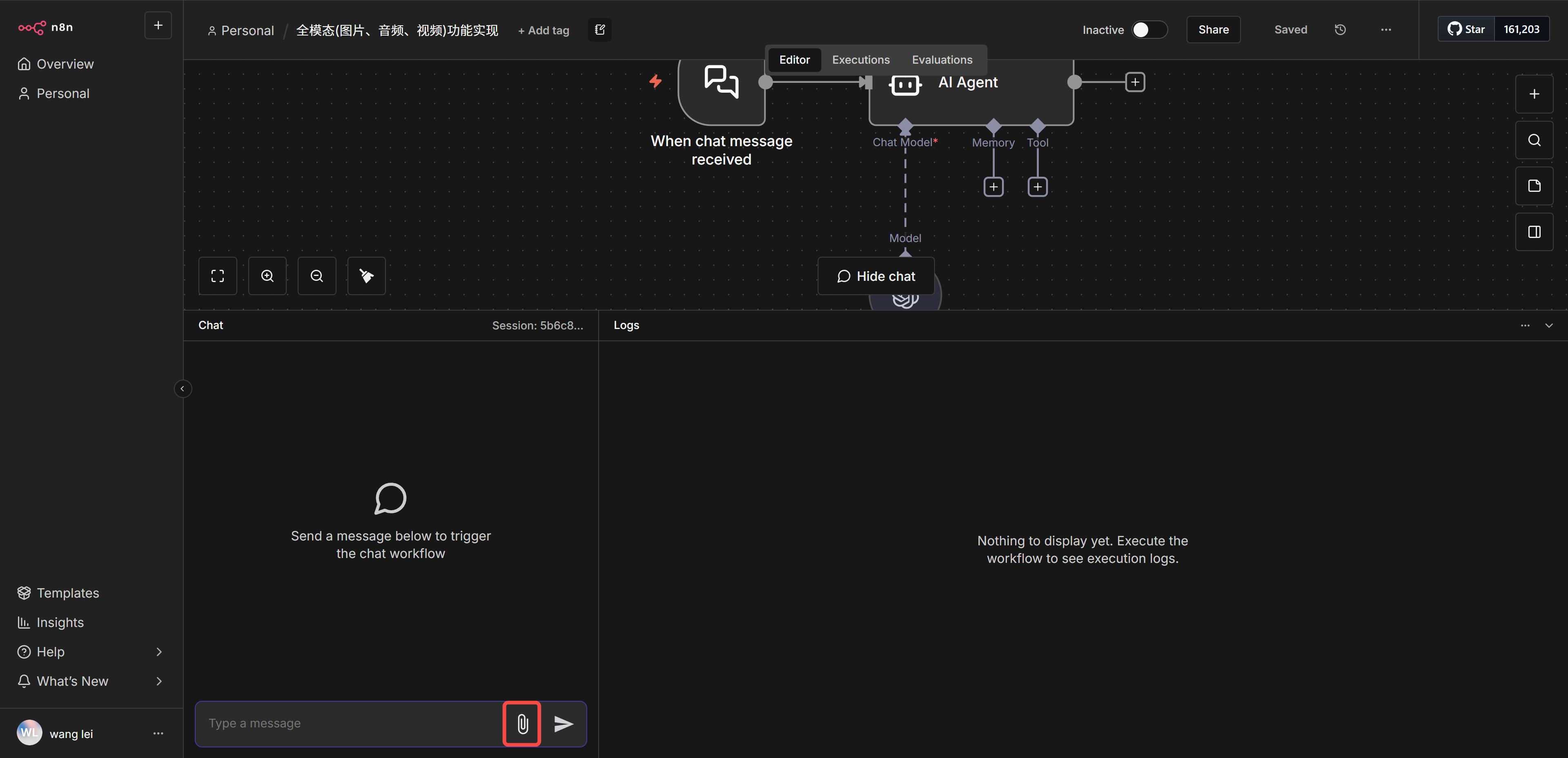Click the paperclip attach file icon
Screen dimensions: 1568x758
(522, 723)
